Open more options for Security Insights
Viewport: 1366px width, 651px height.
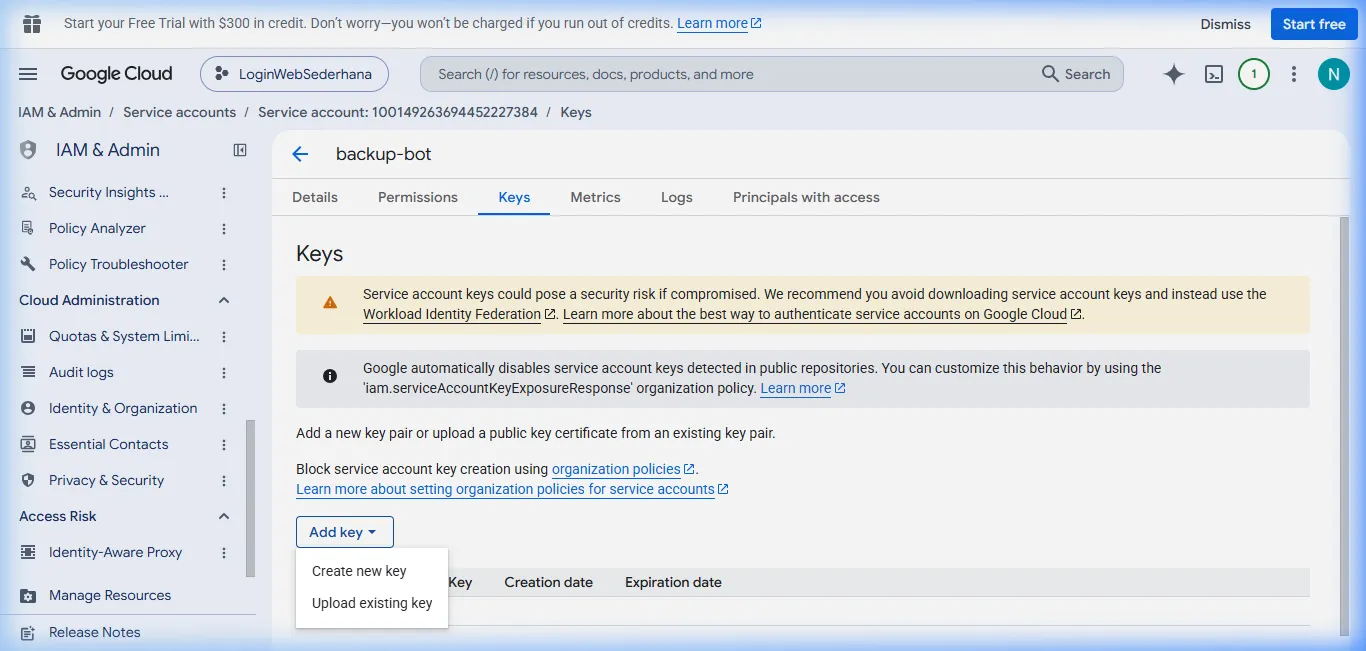click(x=224, y=192)
